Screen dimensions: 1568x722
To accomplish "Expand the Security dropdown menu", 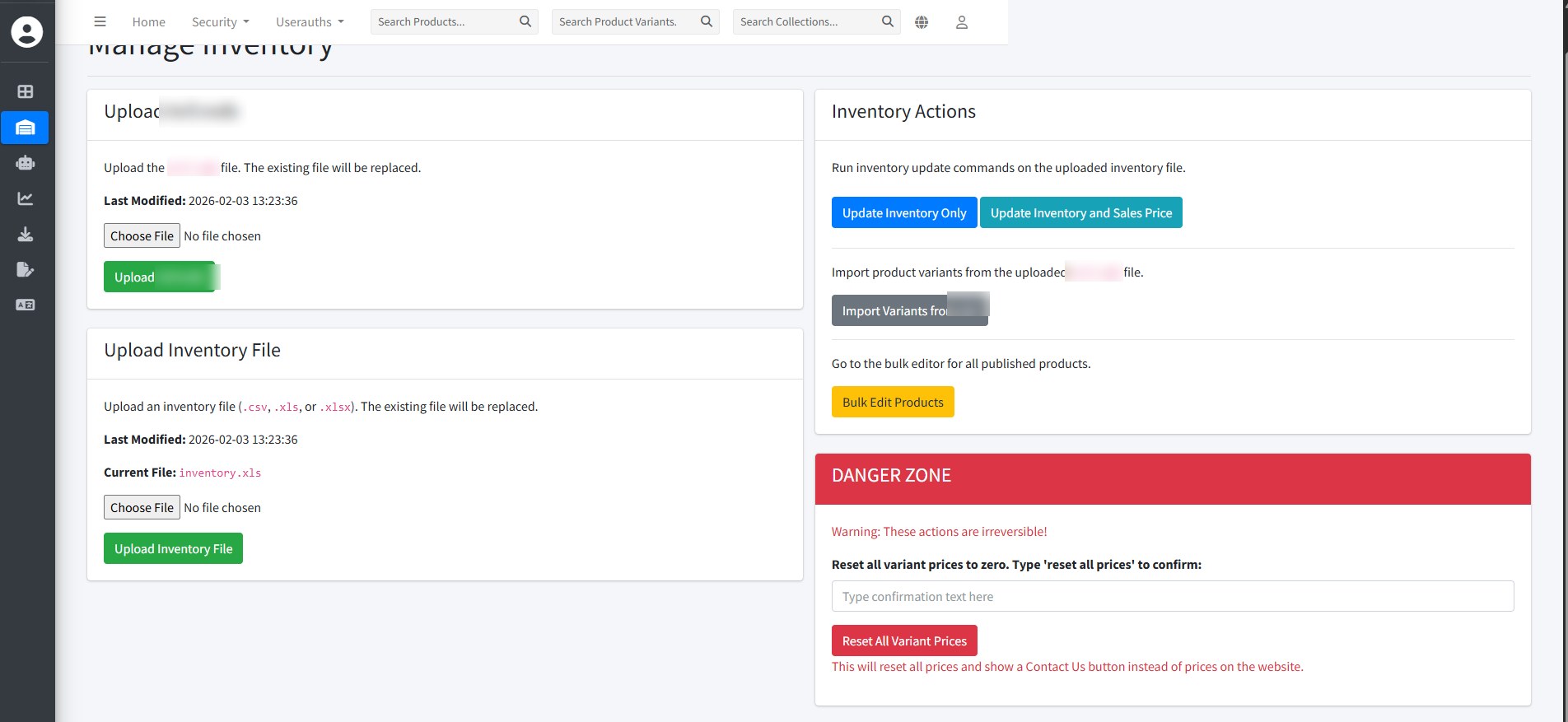I will pyautogui.click(x=221, y=22).
